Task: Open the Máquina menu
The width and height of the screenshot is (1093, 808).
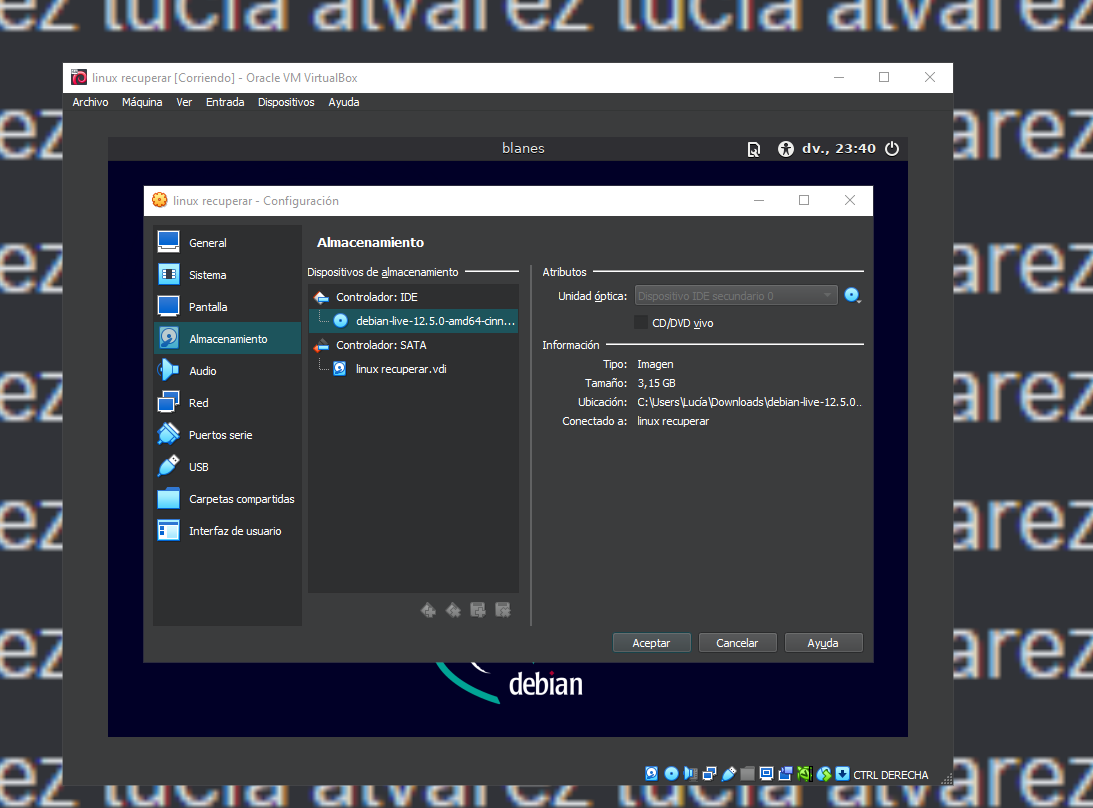Action: [x=142, y=101]
